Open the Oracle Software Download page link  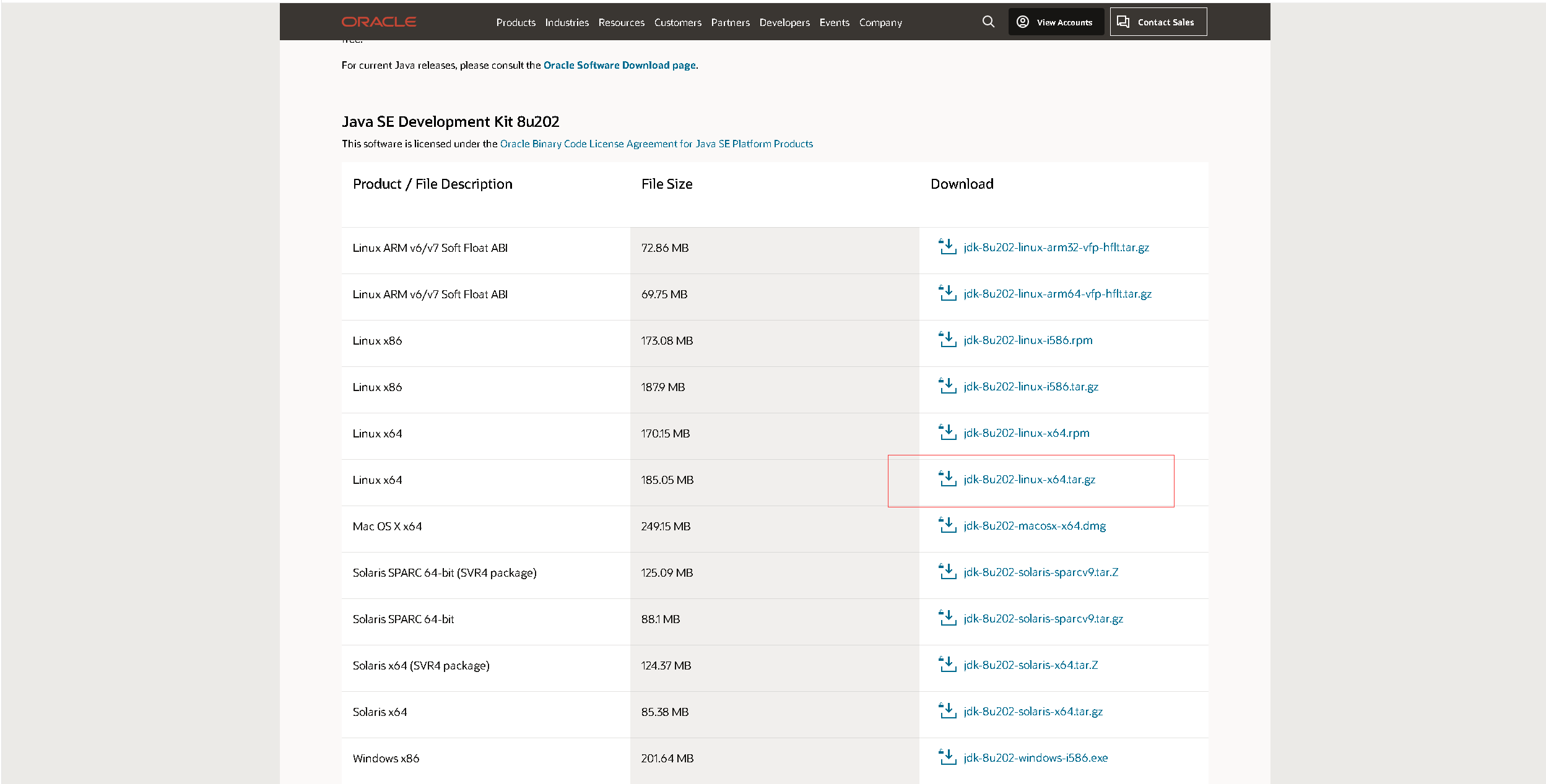coord(619,65)
